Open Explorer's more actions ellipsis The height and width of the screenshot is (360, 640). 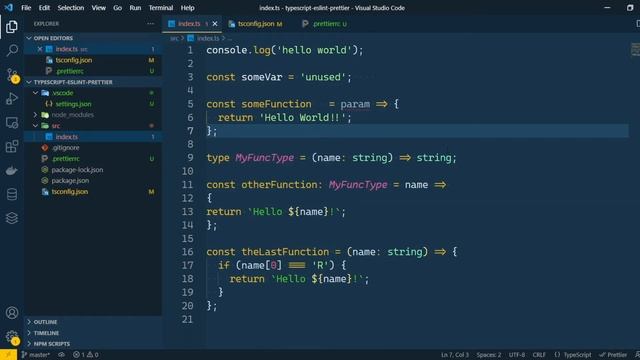pyautogui.click(x=151, y=24)
